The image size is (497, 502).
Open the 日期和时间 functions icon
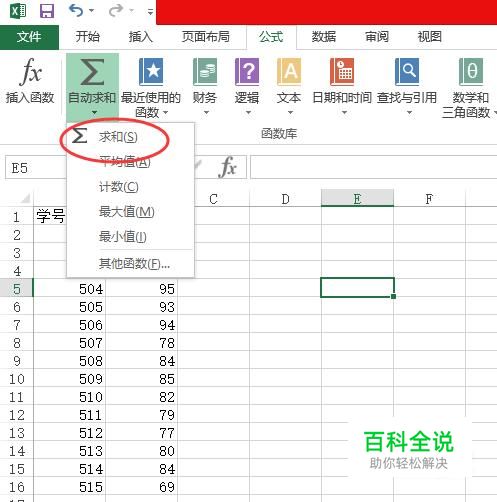342,72
